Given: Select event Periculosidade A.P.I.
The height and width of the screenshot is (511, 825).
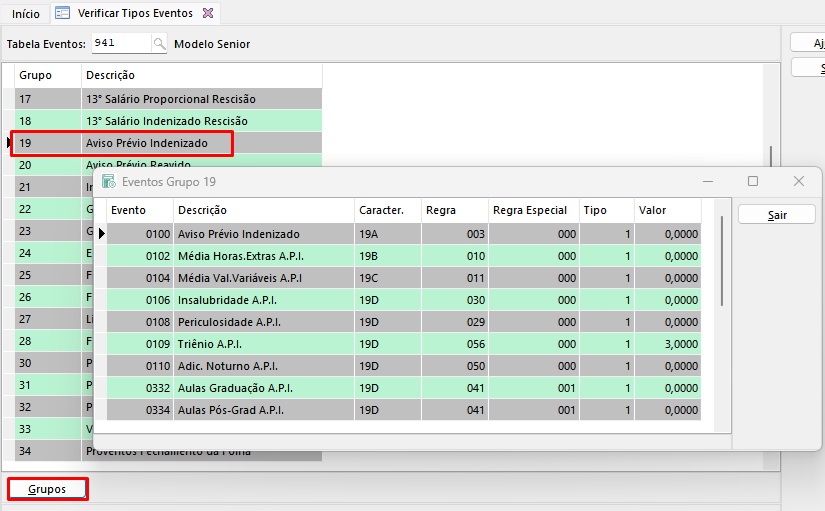Looking at the screenshot, I should click(404, 322).
